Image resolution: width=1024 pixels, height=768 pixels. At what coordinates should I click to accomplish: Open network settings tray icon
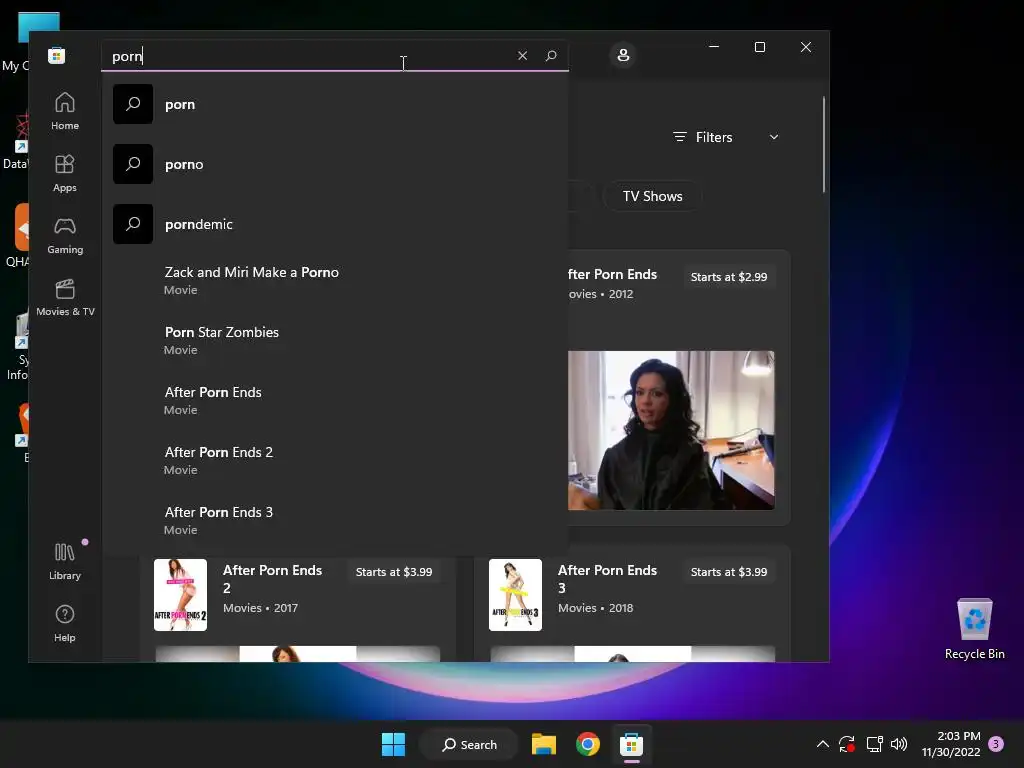coord(874,744)
